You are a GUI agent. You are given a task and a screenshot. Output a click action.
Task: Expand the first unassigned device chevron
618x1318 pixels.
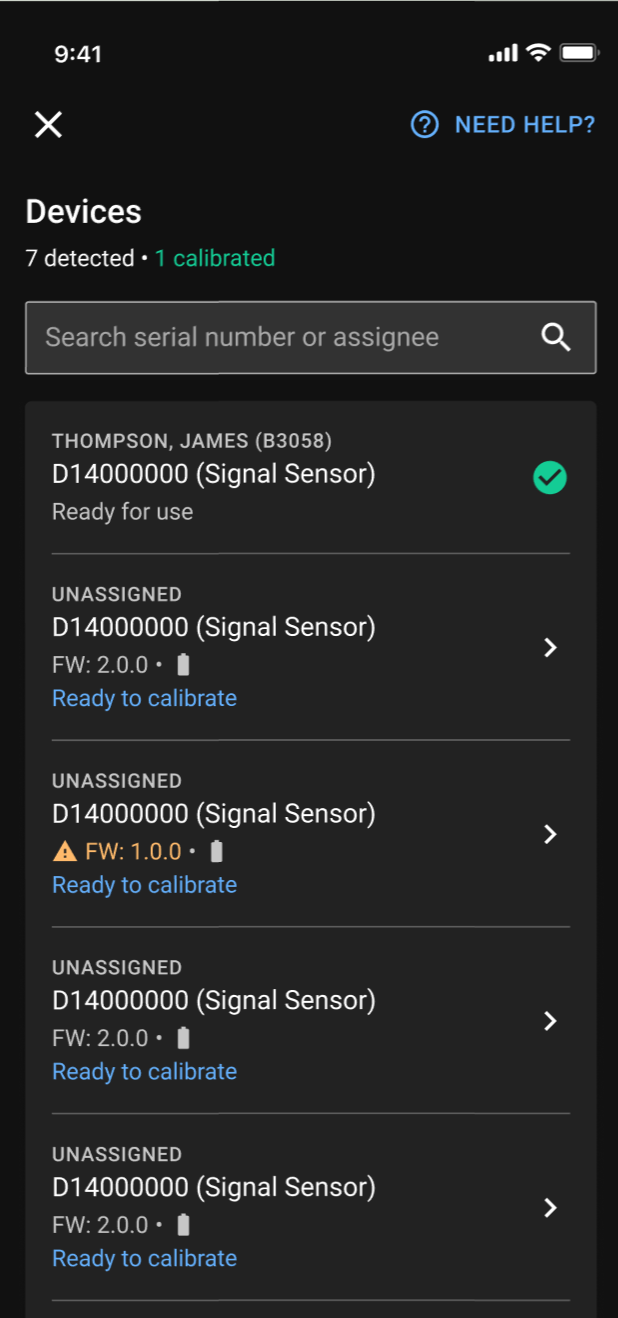pos(550,648)
